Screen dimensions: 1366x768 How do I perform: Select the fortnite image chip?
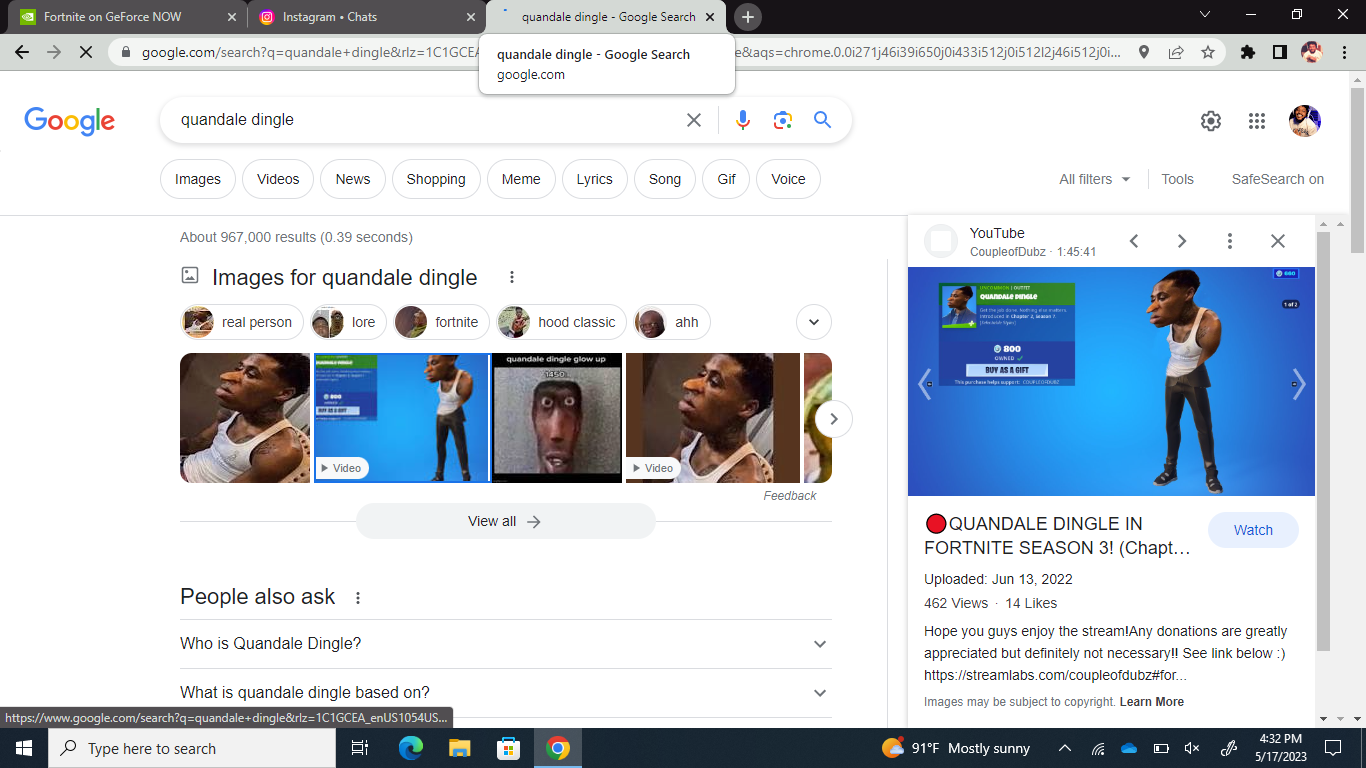point(441,322)
